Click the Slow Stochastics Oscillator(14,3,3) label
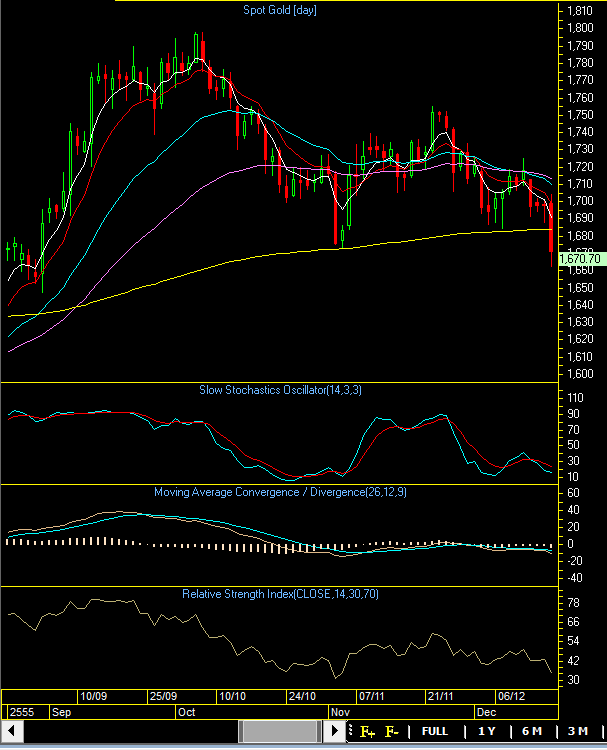 click(279, 389)
